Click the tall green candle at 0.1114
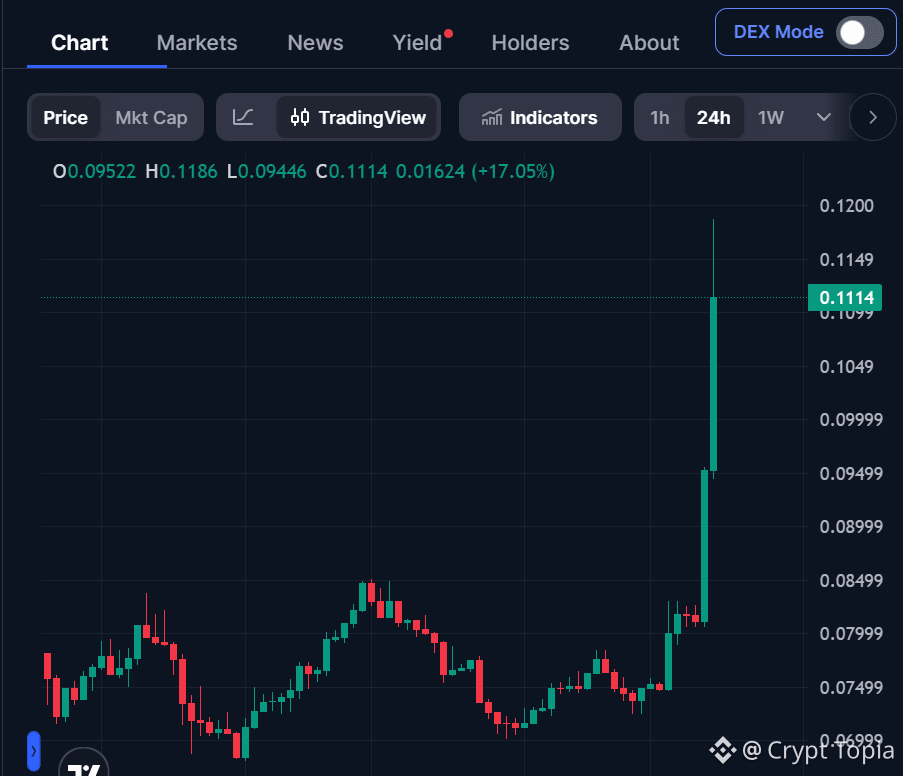The height and width of the screenshot is (776, 903). pos(714,384)
